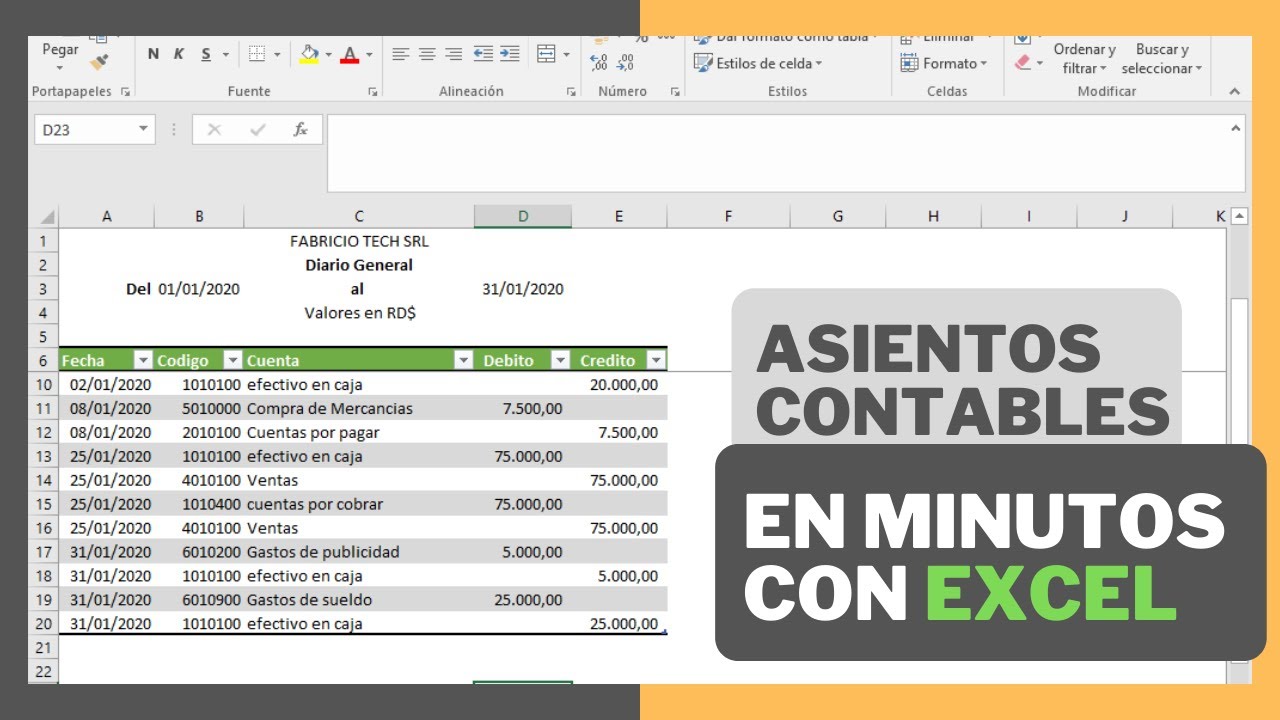1280x720 pixels.
Task: Open the Pegar paste dropdown arrow
Action: 60,68
